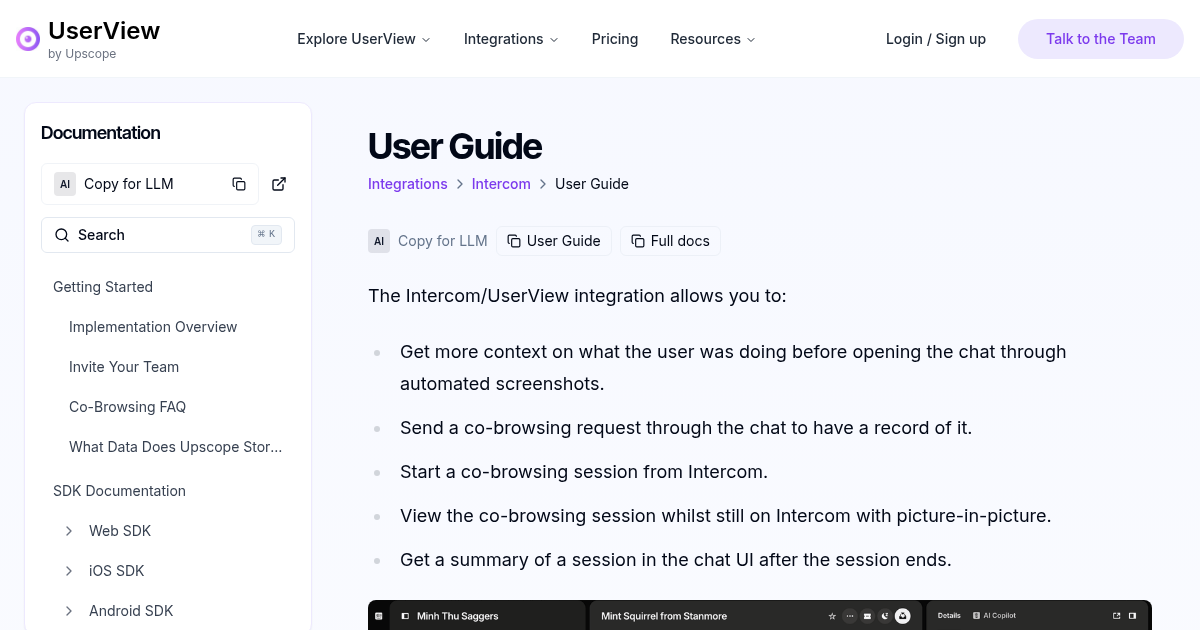Click the AI badge under the breadcrumb
The image size is (1200, 630).
379,241
